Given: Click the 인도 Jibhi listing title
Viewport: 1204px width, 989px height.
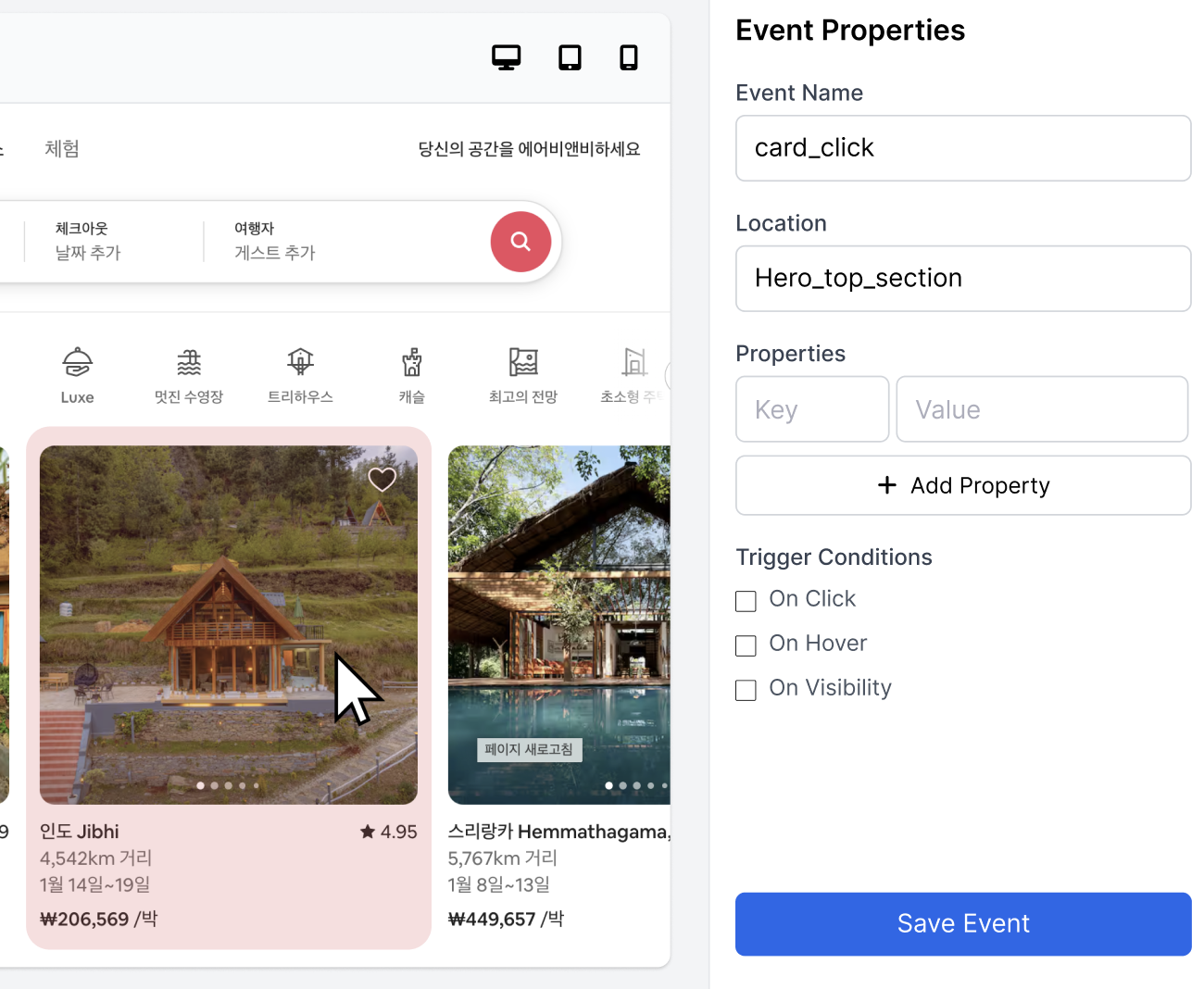Looking at the screenshot, I should [x=80, y=832].
